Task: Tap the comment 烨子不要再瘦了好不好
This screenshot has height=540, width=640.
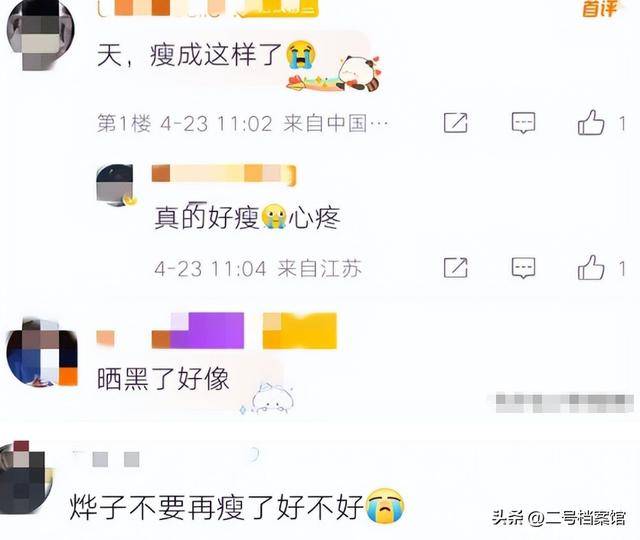Action: 237,507
